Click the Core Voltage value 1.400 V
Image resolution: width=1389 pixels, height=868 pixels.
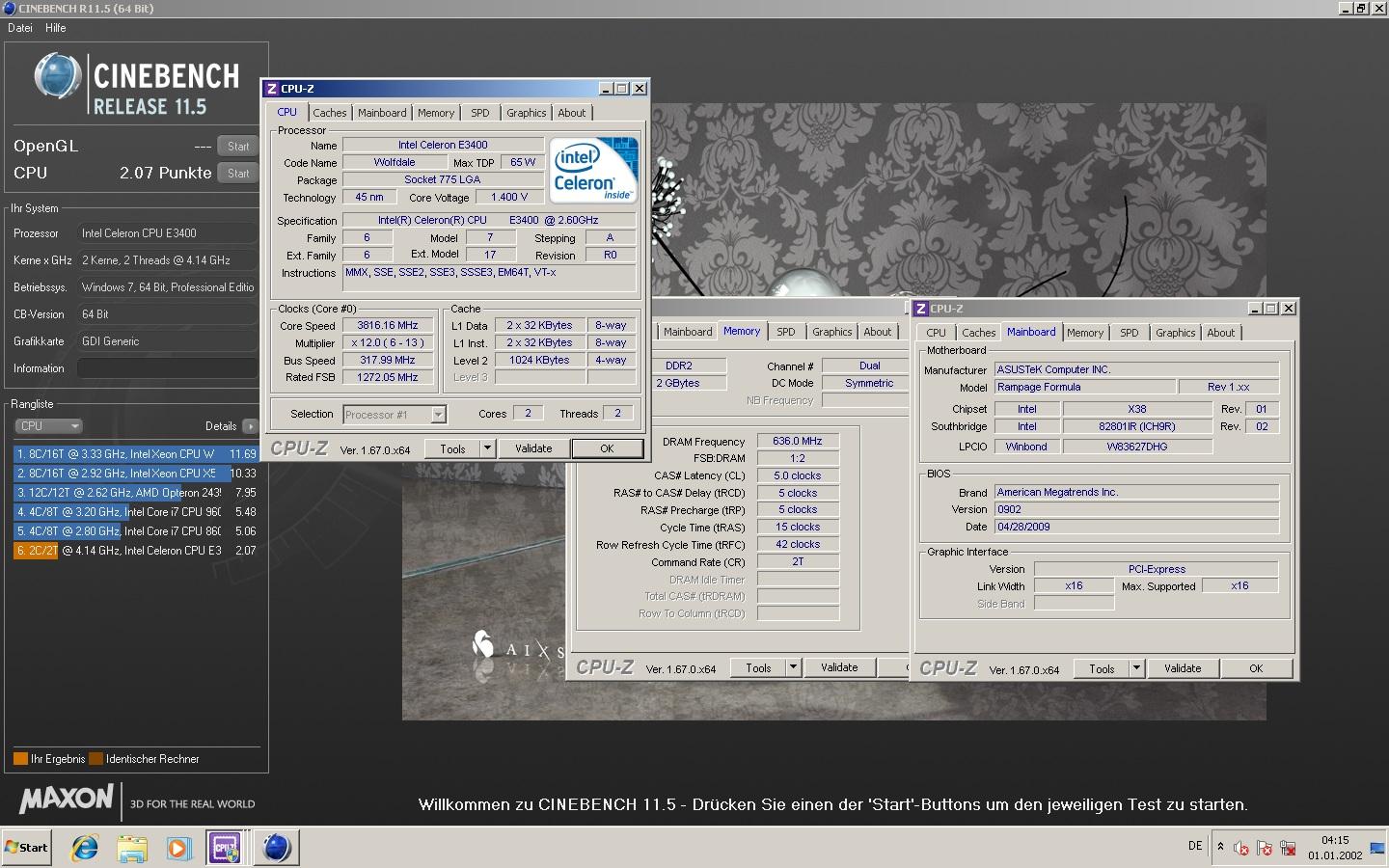509,197
